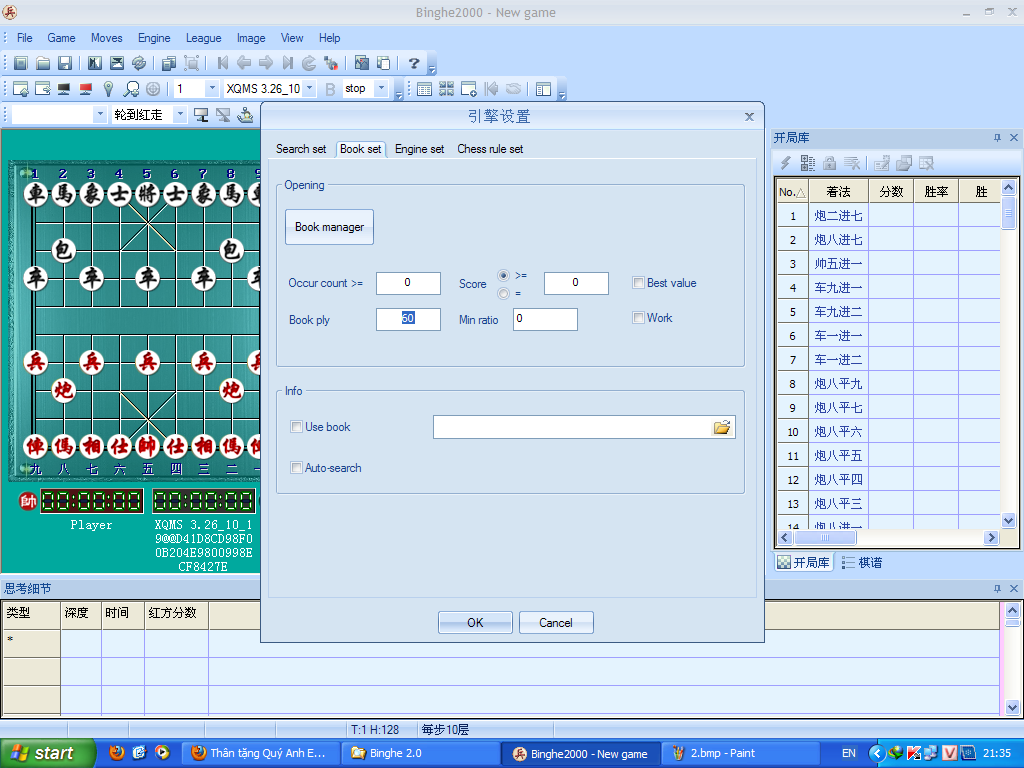Sort by the 胜率 column header
The image size is (1024, 768).
(936, 191)
